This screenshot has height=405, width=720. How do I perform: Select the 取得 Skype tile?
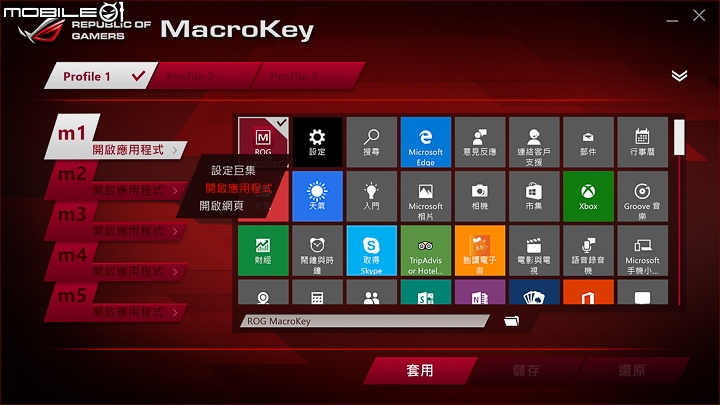tap(371, 250)
